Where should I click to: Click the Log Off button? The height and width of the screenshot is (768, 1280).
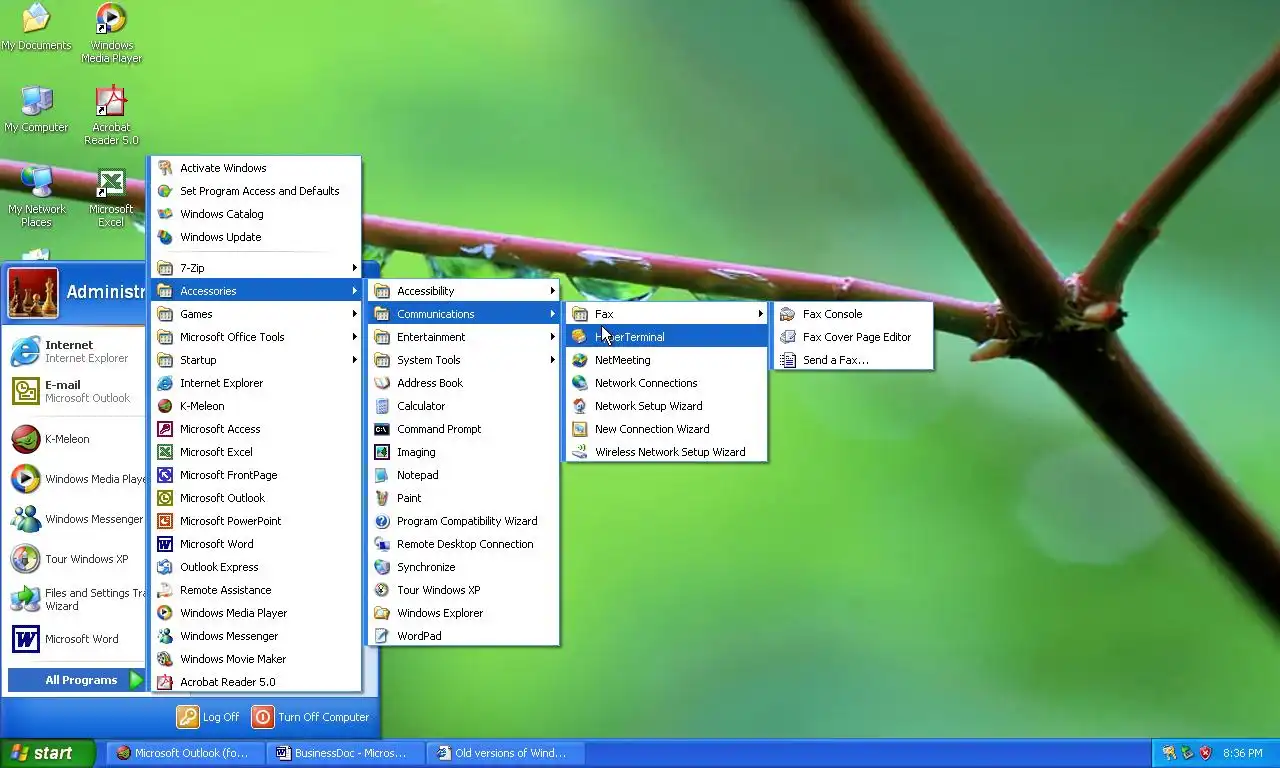tap(209, 717)
